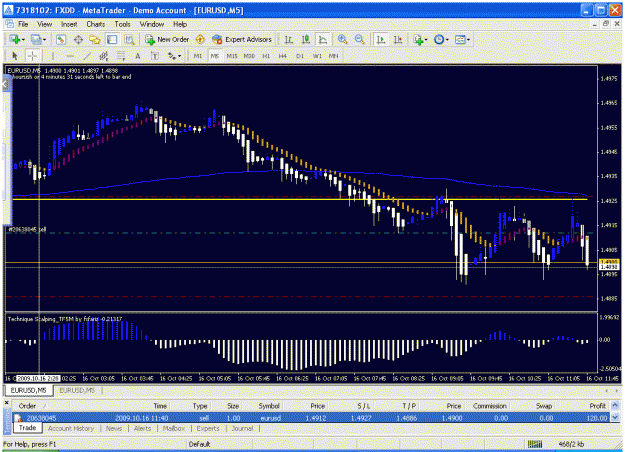Click the MetaEditor yellow diamond icon
This screenshot has width=625, height=452.
tap(200, 39)
